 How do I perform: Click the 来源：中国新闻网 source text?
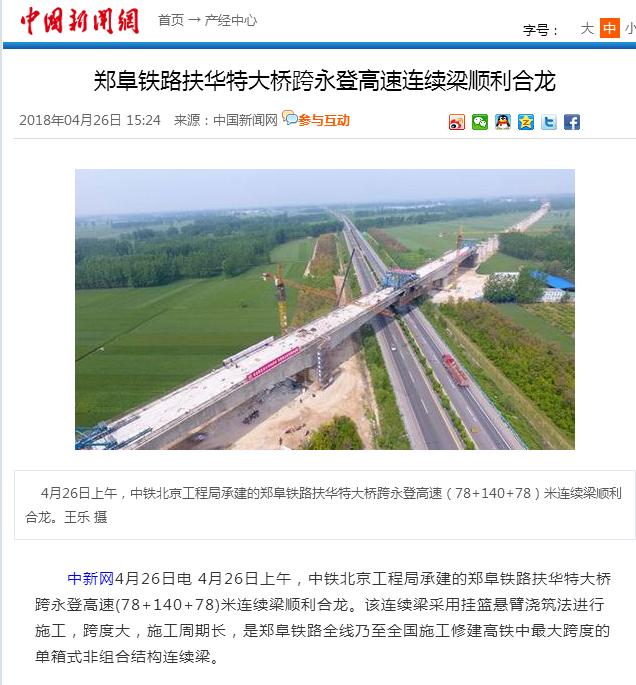[226, 120]
